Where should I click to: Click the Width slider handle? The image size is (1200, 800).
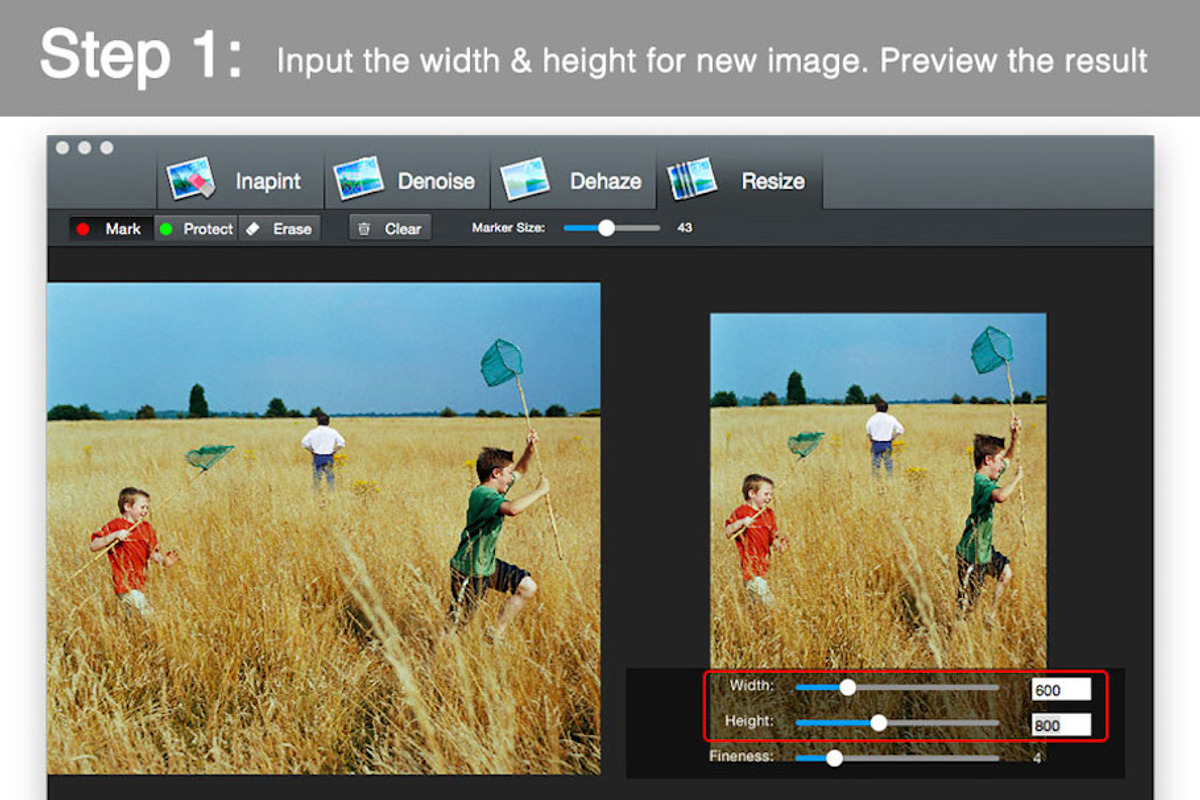[x=848, y=687]
